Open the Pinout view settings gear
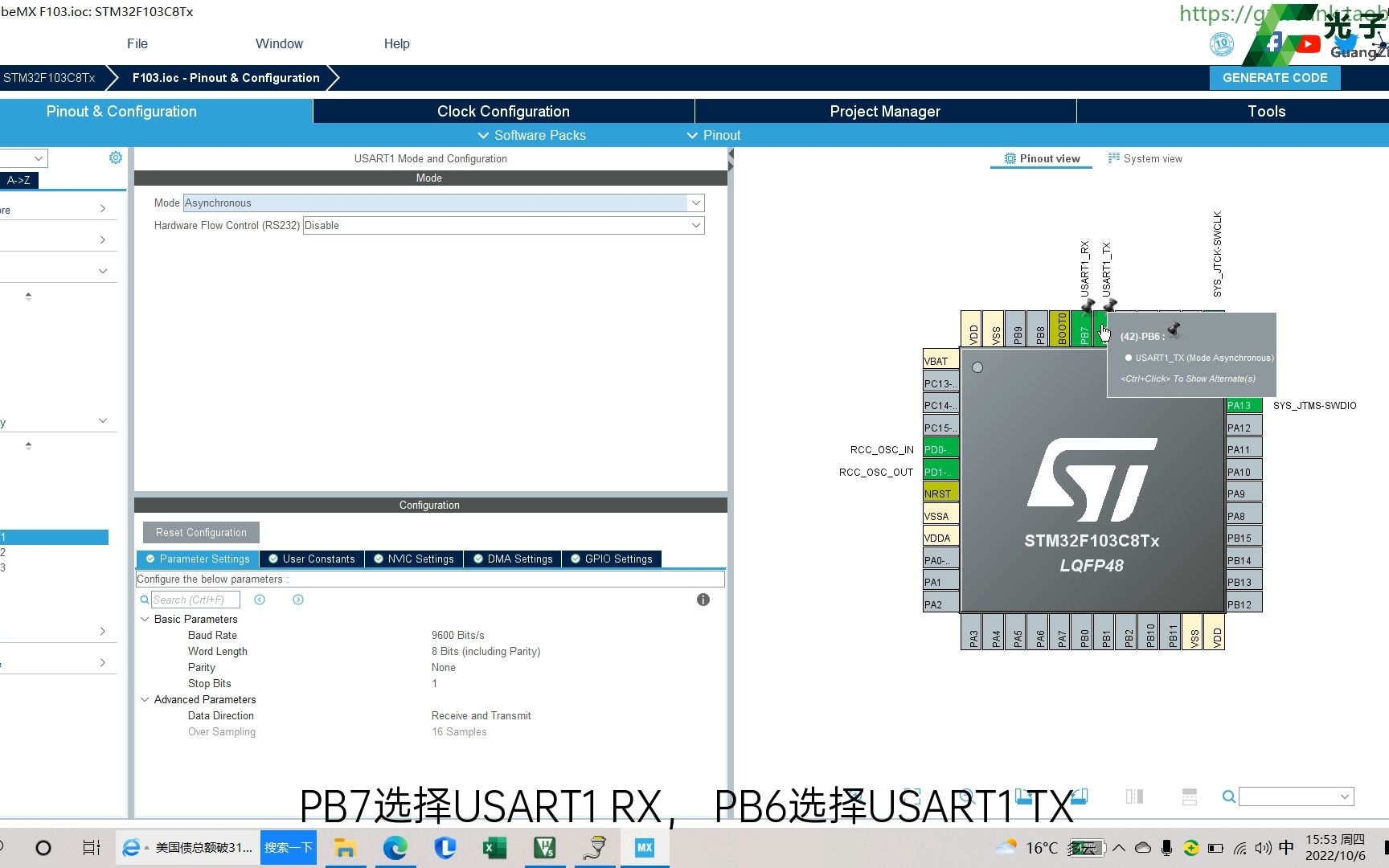Image resolution: width=1389 pixels, height=868 pixels. 116,158
